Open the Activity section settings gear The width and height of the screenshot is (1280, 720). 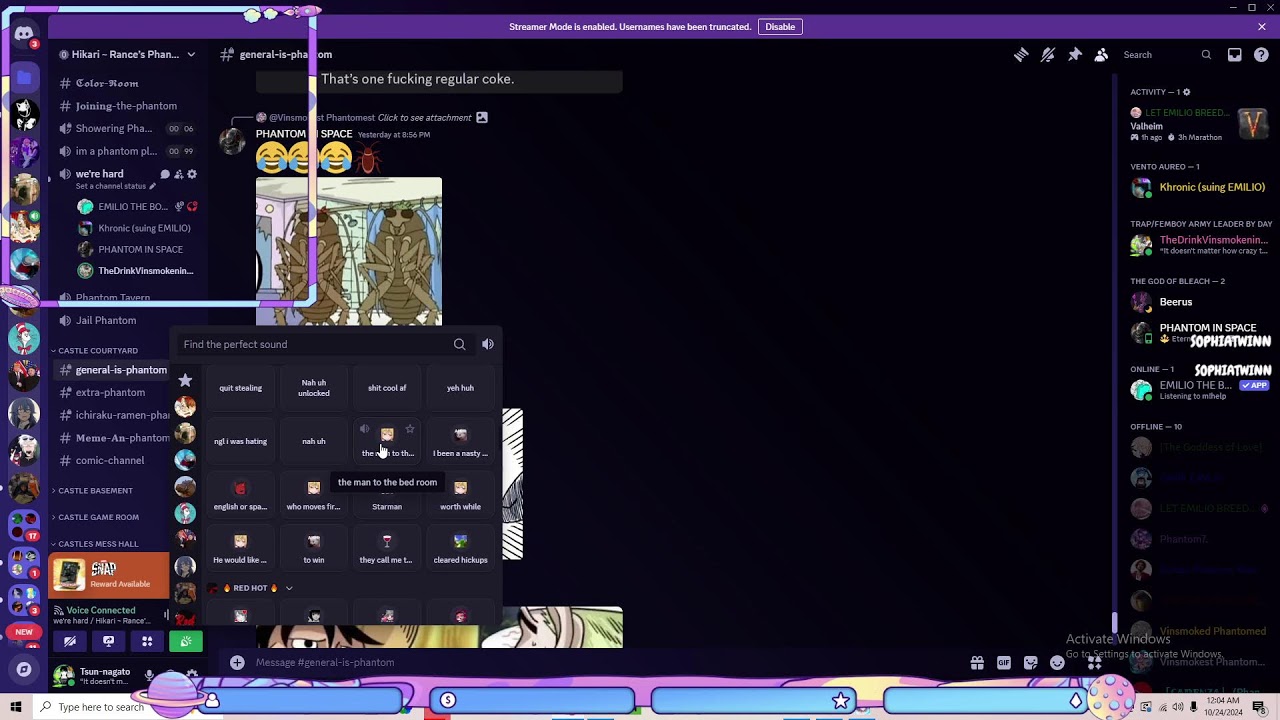[x=1187, y=92]
